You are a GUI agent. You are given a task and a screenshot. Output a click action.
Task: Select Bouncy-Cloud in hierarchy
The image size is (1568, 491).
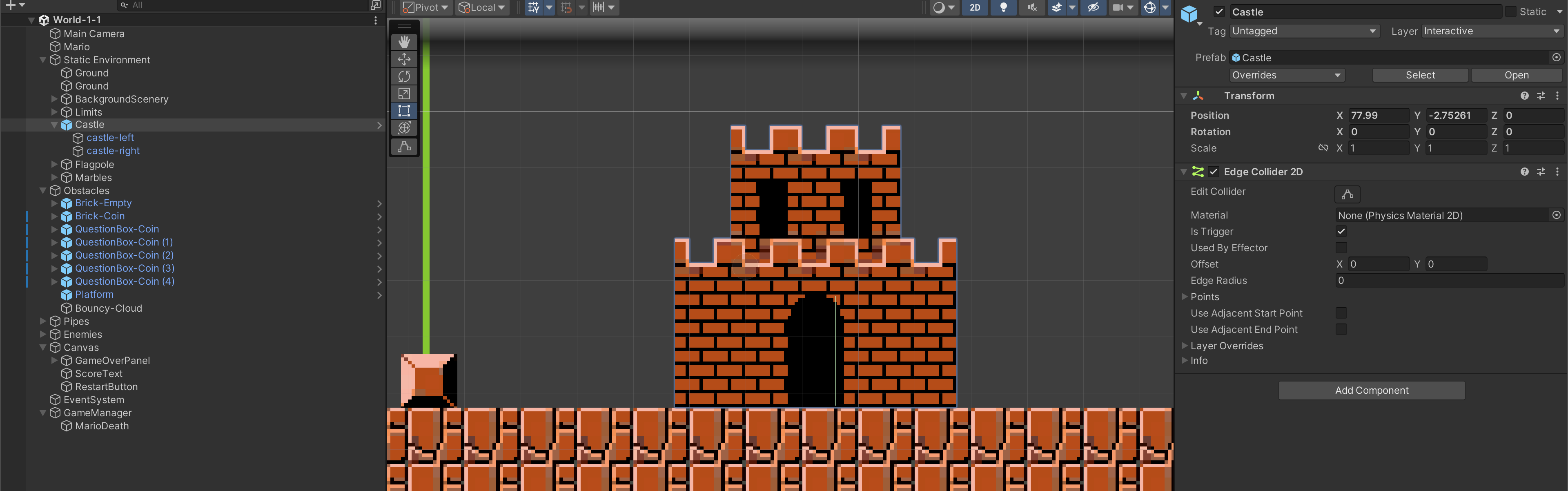108,308
